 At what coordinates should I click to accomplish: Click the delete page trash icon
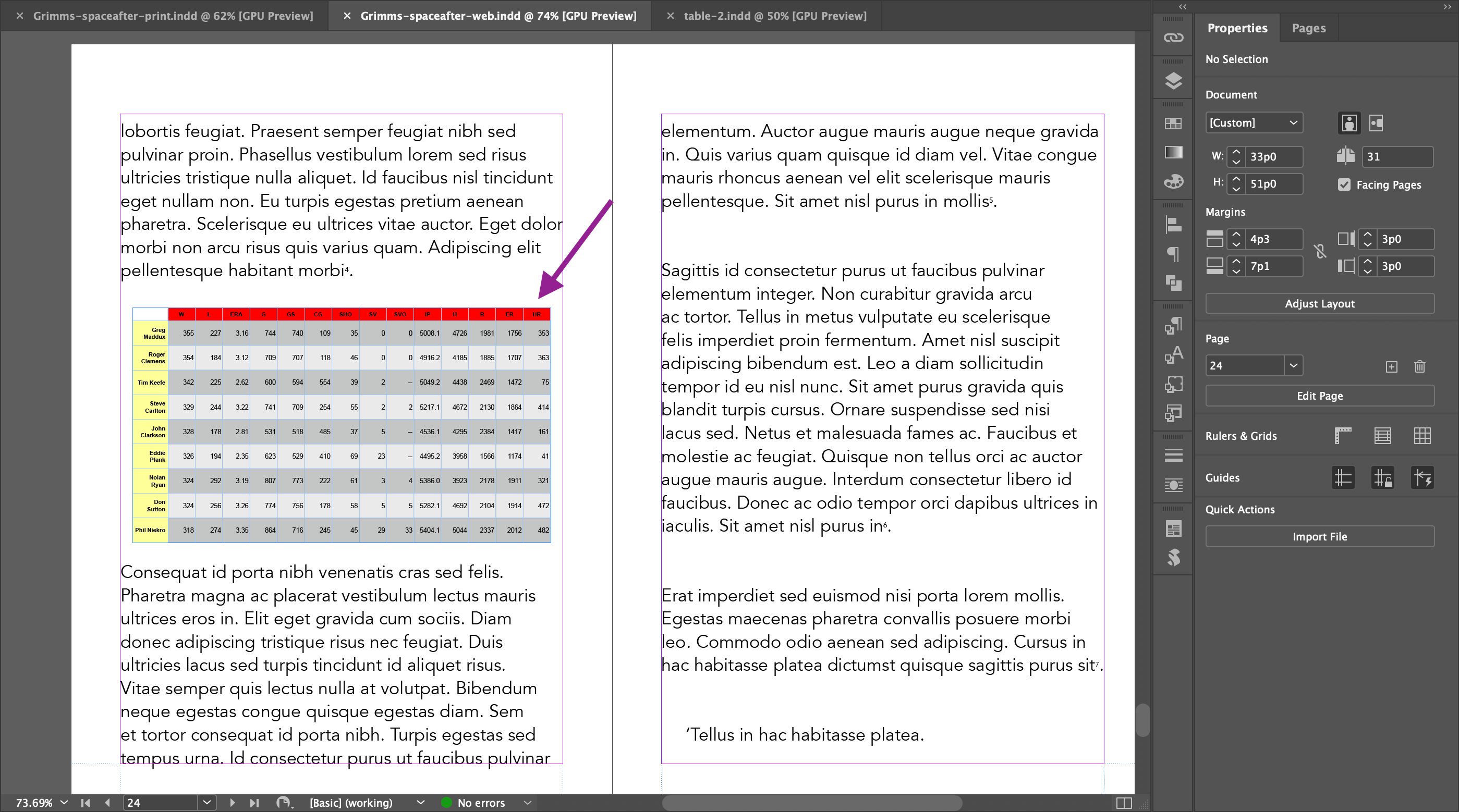point(1419,366)
